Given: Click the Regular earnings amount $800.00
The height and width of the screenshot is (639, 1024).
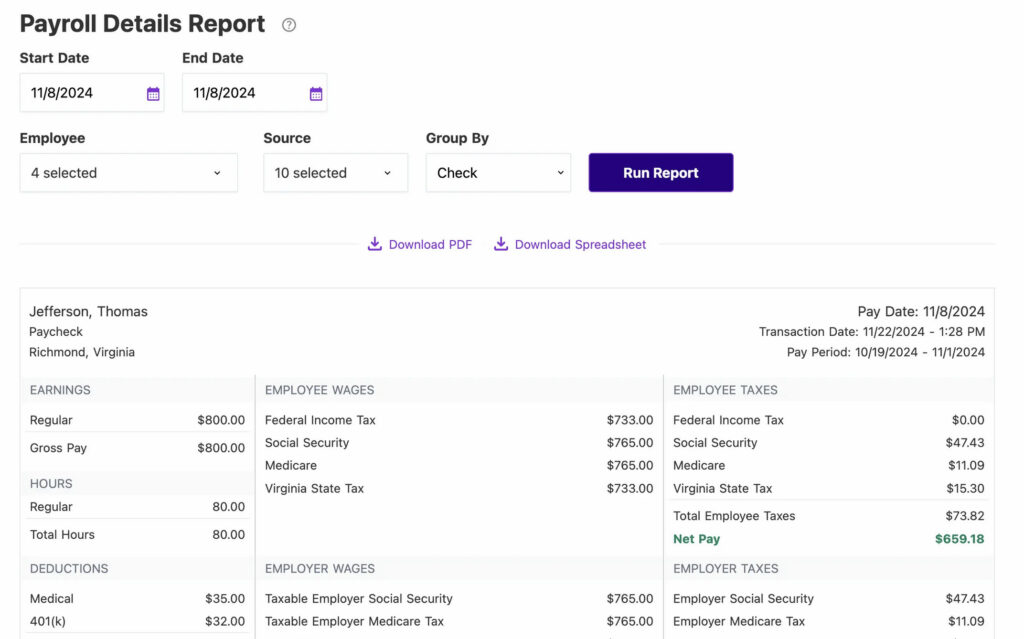Looking at the screenshot, I should click(221, 420).
